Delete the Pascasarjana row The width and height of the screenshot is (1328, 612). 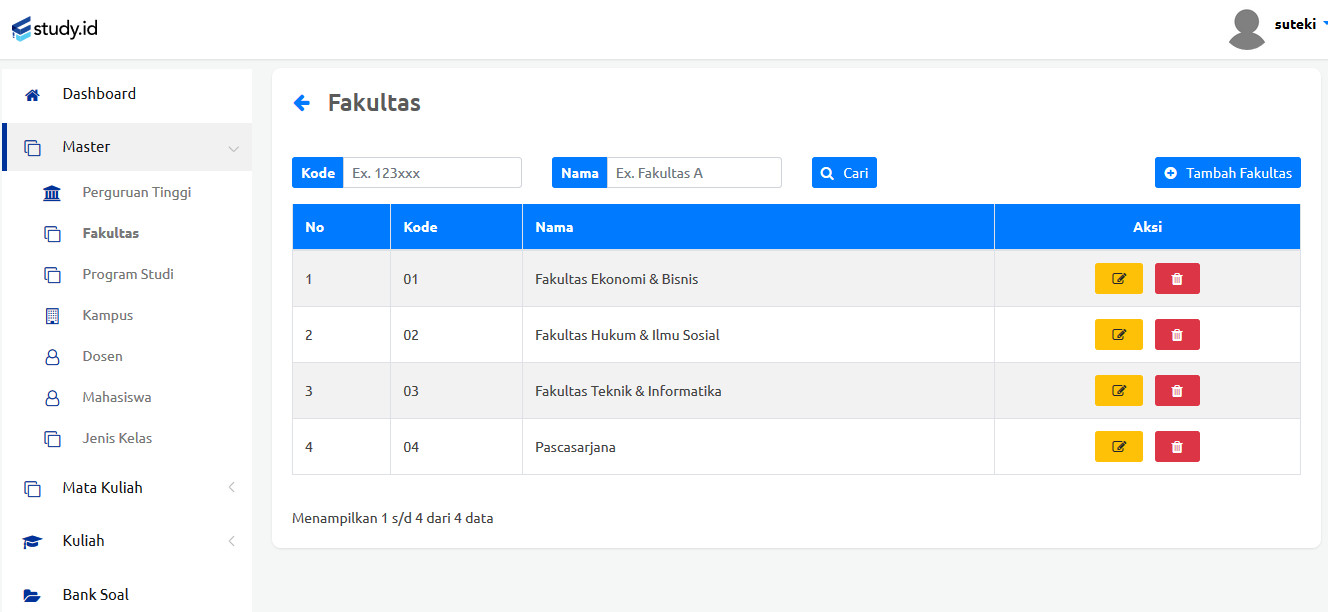point(1177,447)
